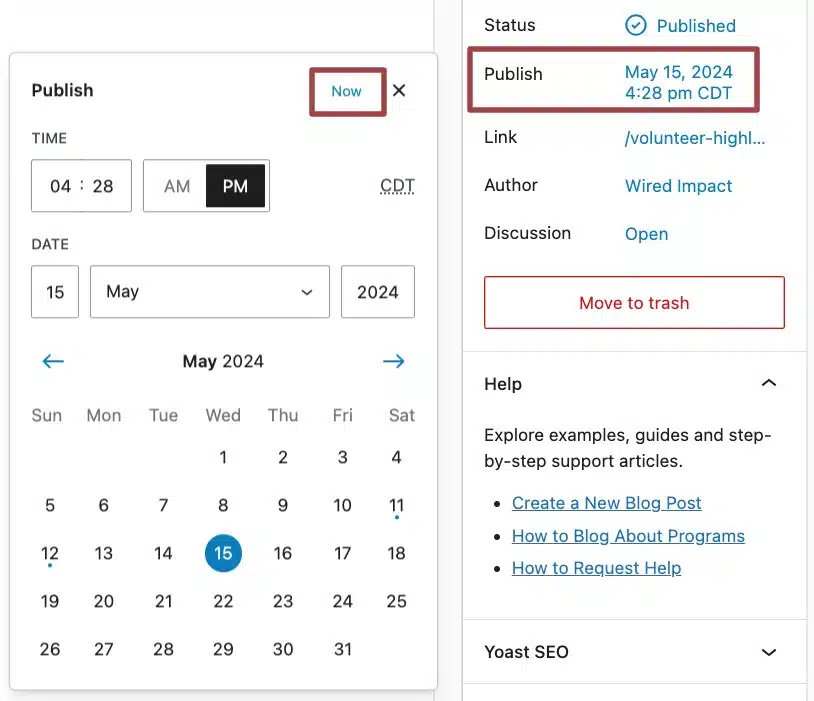Select the PM toggle

point(235,186)
